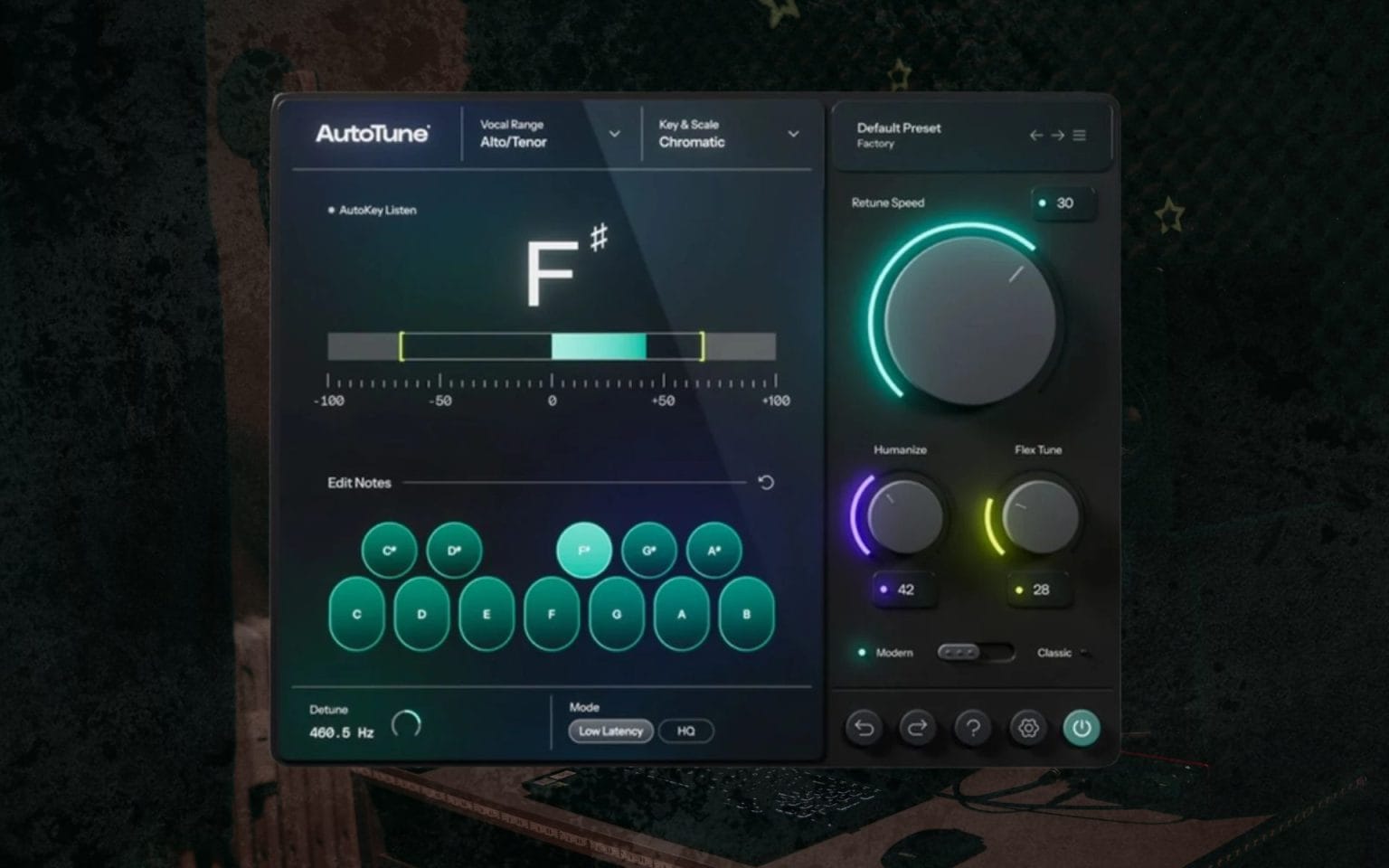This screenshot has height=868, width=1389.
Task: Toggle the C note key
Action: [x=356, y=614]
